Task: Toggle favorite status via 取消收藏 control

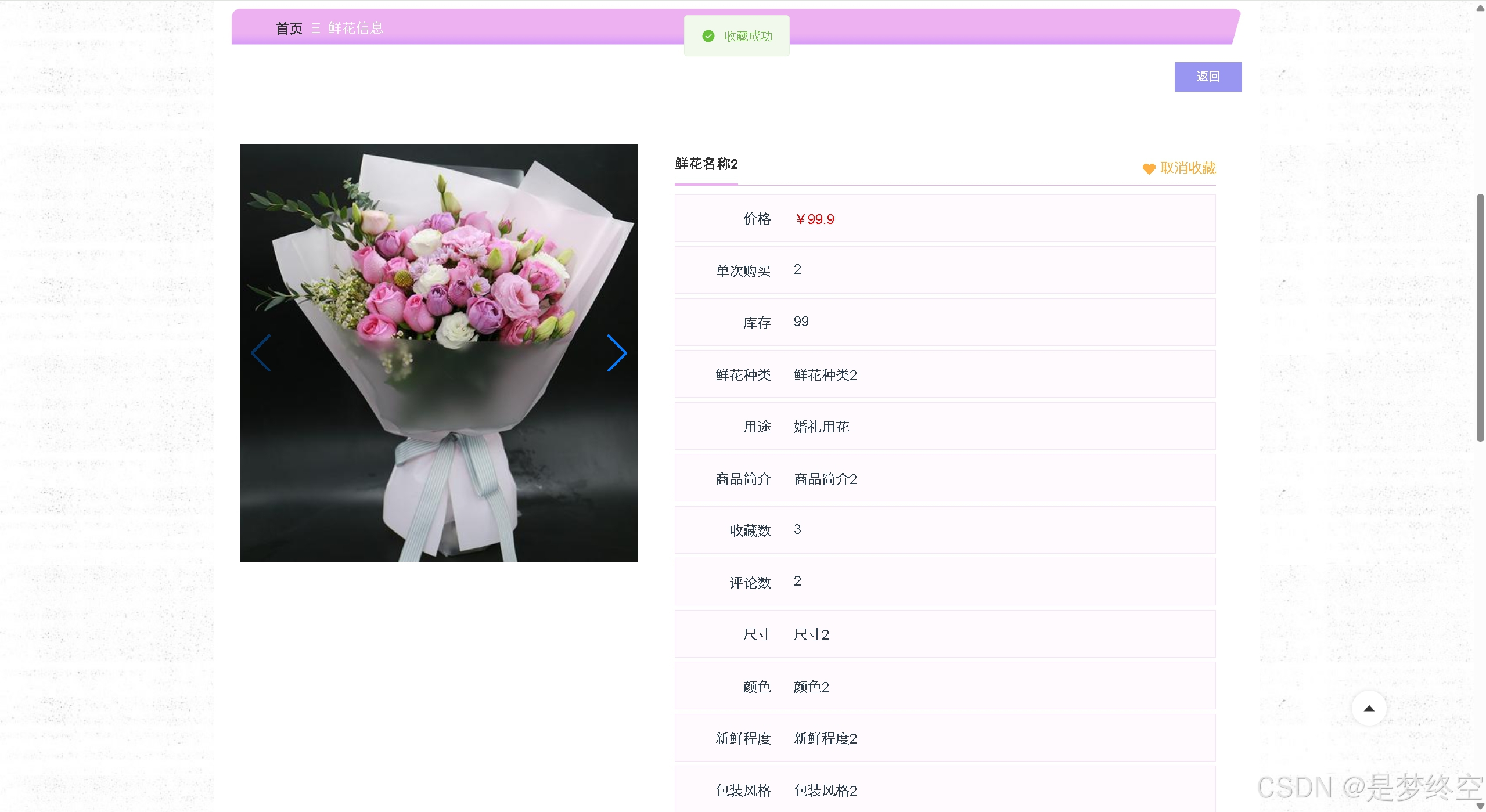Action: click(x=1179, y=168)
